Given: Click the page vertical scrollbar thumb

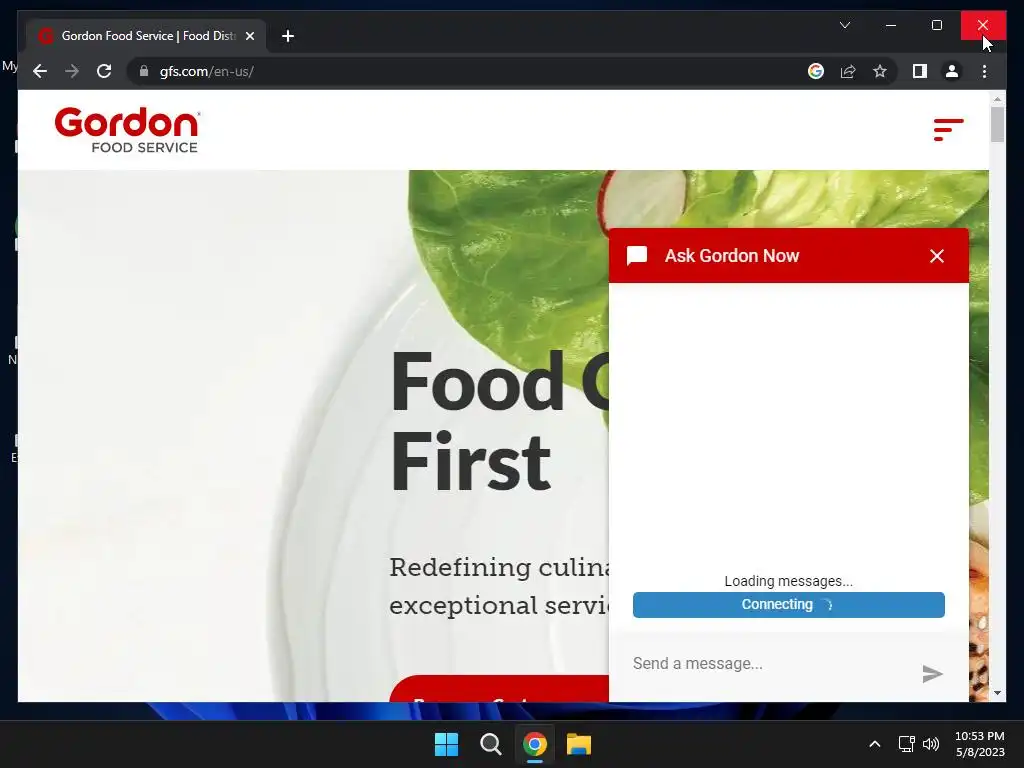Looking at the screenshot, I should [x=997, y=123].
